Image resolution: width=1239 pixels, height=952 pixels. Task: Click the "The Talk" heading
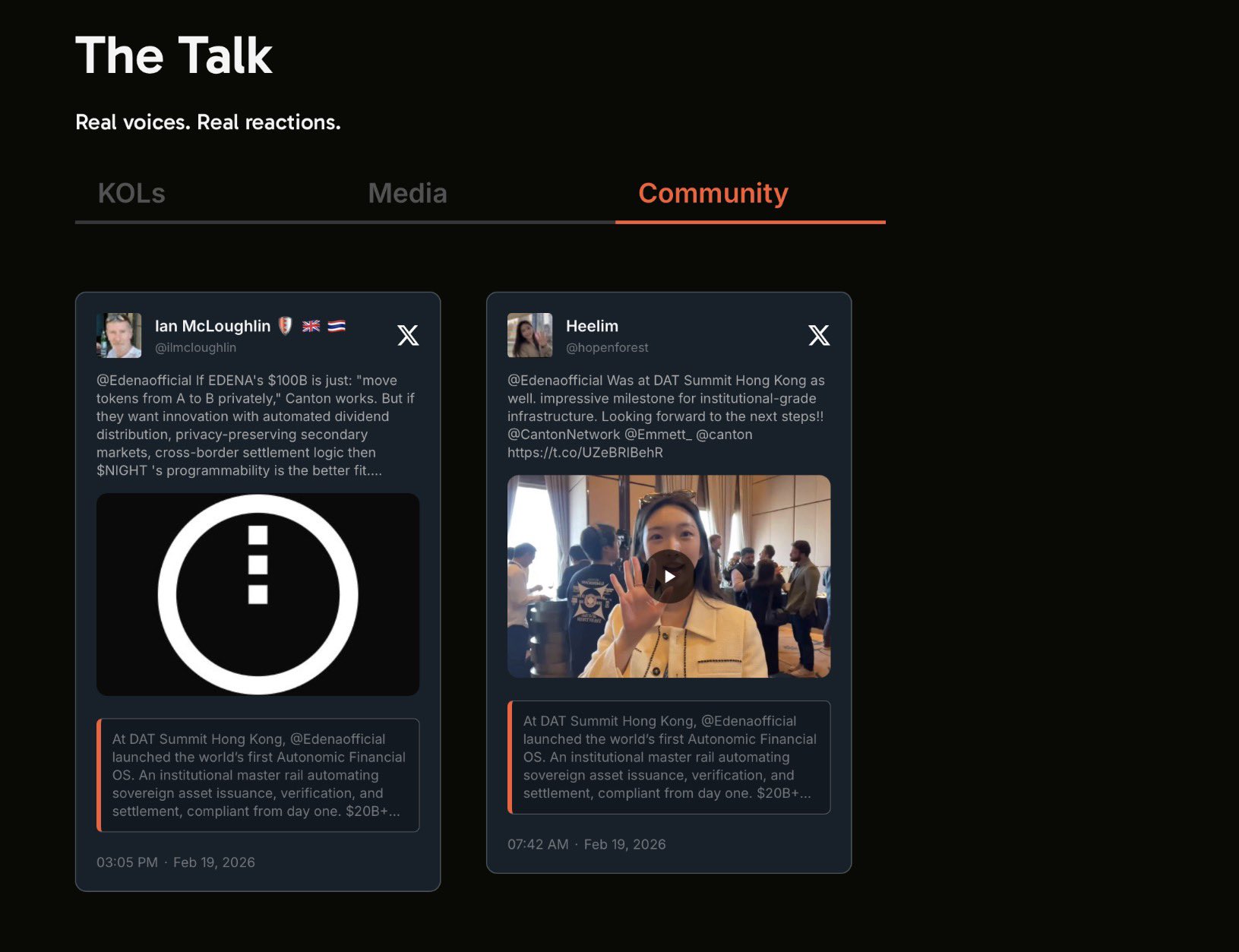[x=174, y=55]
